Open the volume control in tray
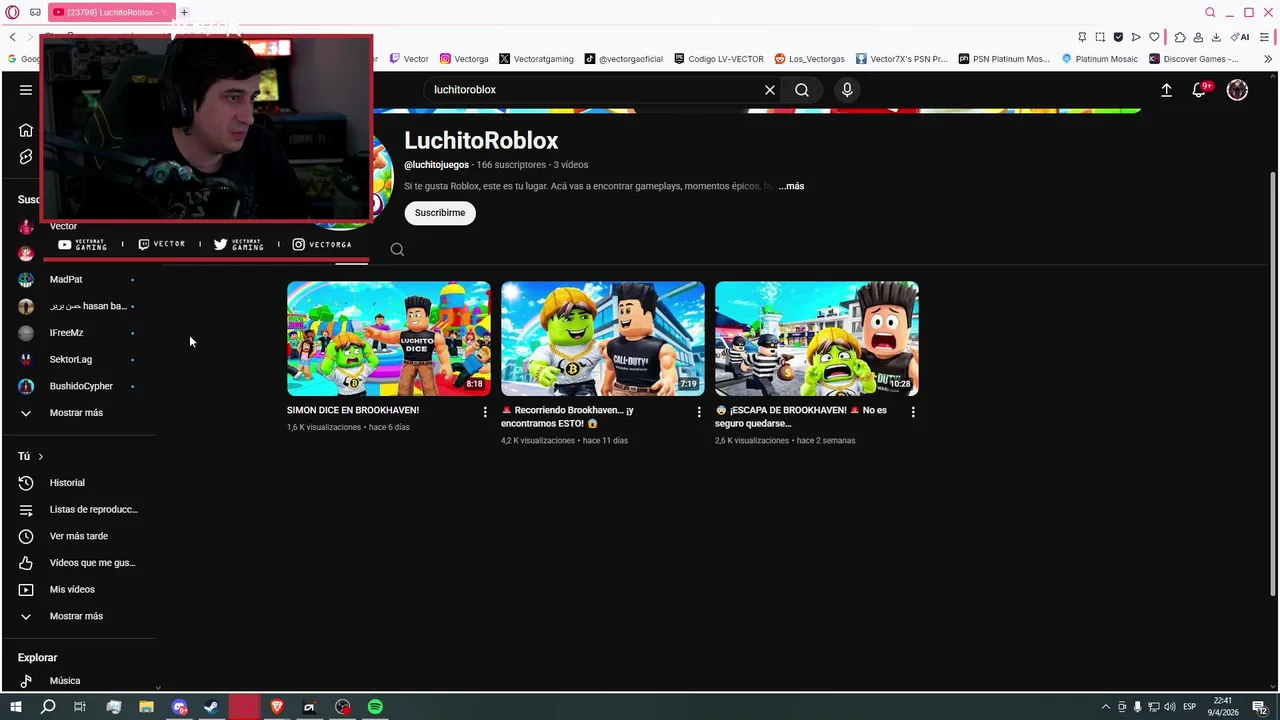 1171,707
